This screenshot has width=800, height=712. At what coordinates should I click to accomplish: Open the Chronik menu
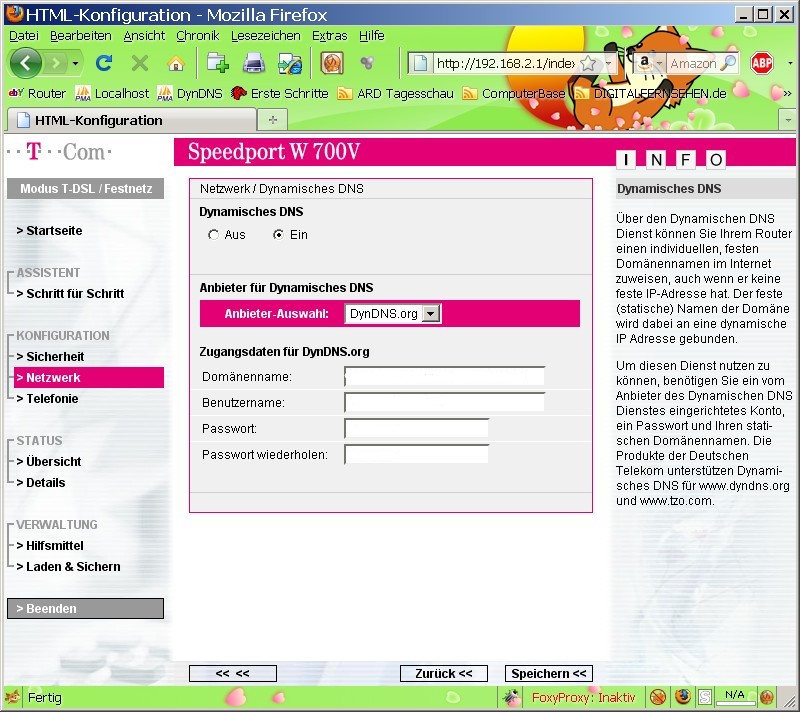pos(197,36)
